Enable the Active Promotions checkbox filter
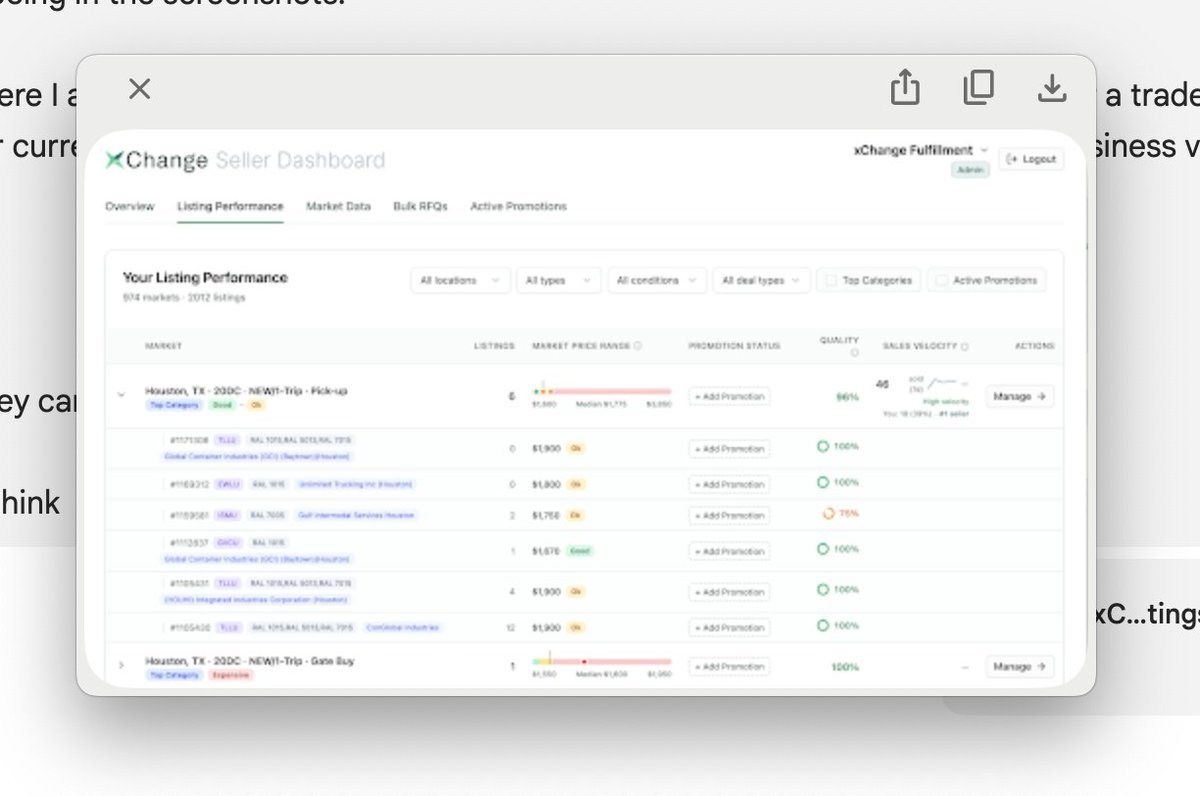The image size is (1200, 796). click(x=941, y=281)
